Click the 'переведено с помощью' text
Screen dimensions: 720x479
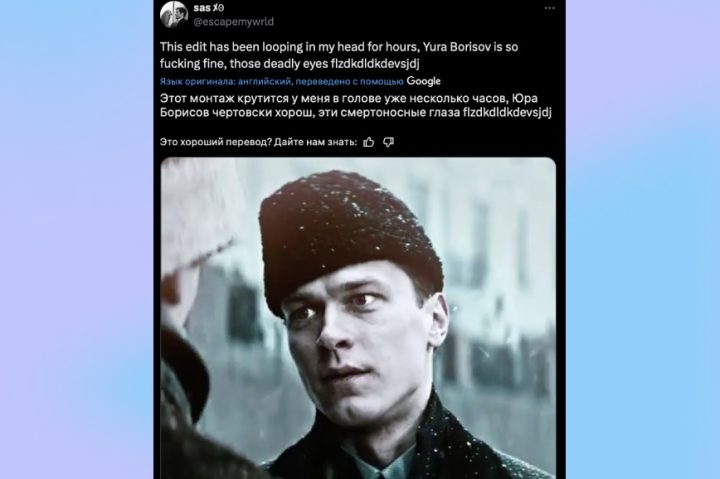tap(349, 82)
